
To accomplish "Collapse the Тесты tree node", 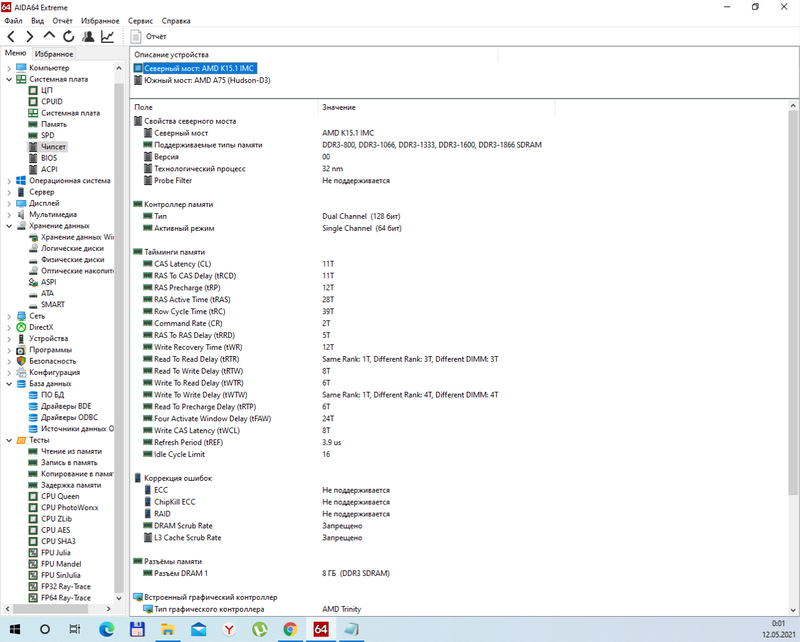I will click(9, 440).
